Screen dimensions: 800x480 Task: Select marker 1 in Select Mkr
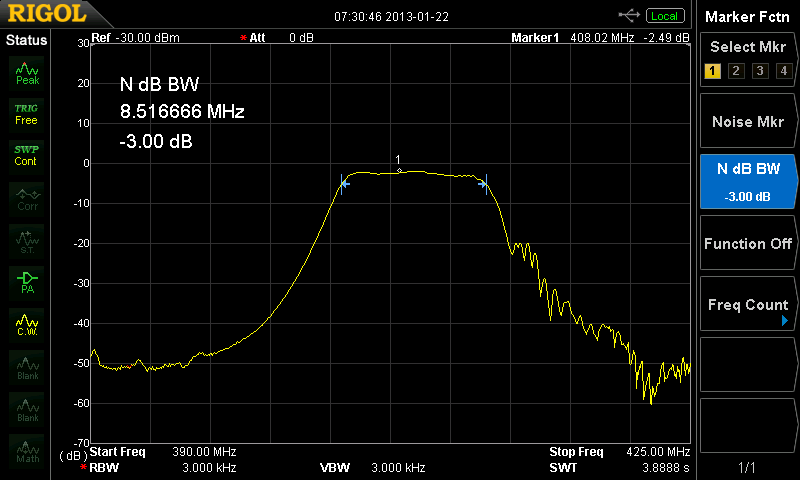(712, 71)
